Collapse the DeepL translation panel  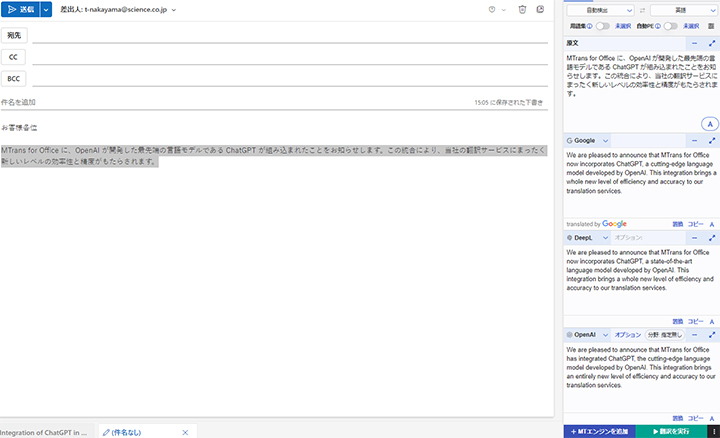694,238
